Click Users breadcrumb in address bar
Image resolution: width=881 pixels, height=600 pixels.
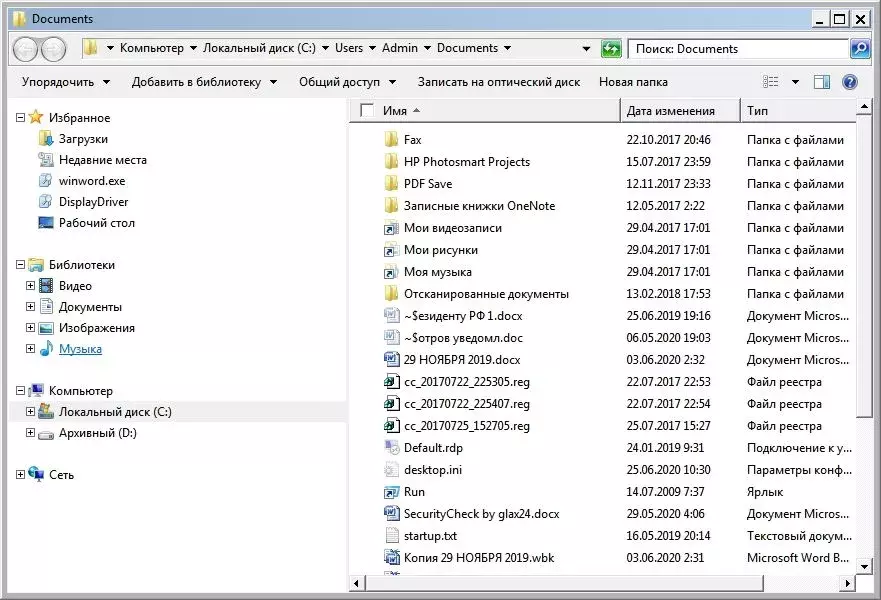pos(349,48)
